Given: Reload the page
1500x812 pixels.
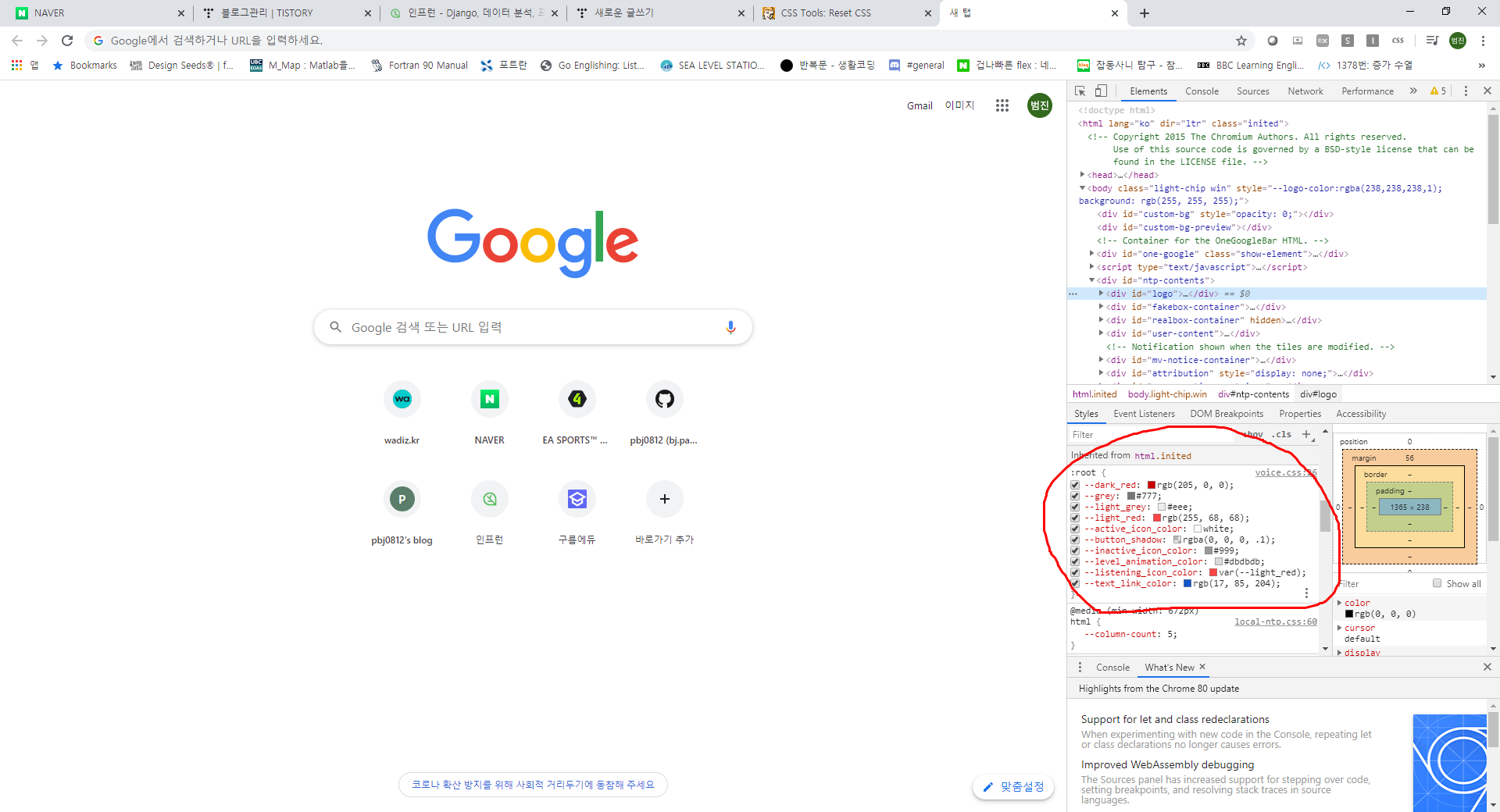Looking at the screenshot, I should (x=67, y=41).
